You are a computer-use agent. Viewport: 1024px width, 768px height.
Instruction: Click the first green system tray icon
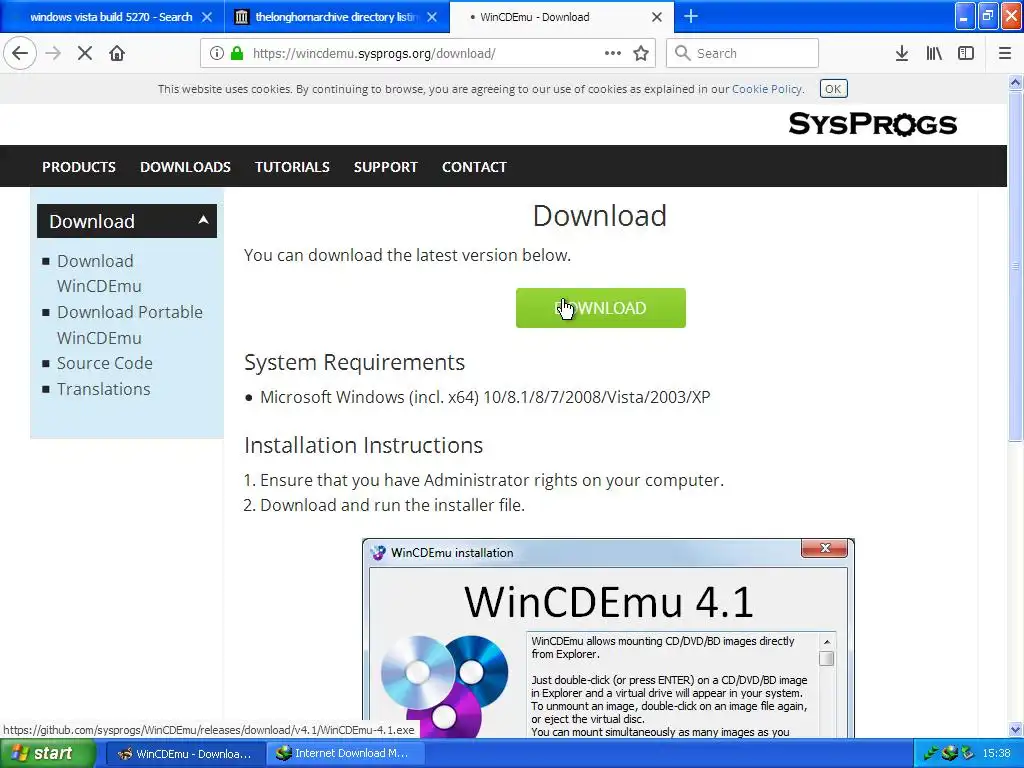click(x=931, y=754)
